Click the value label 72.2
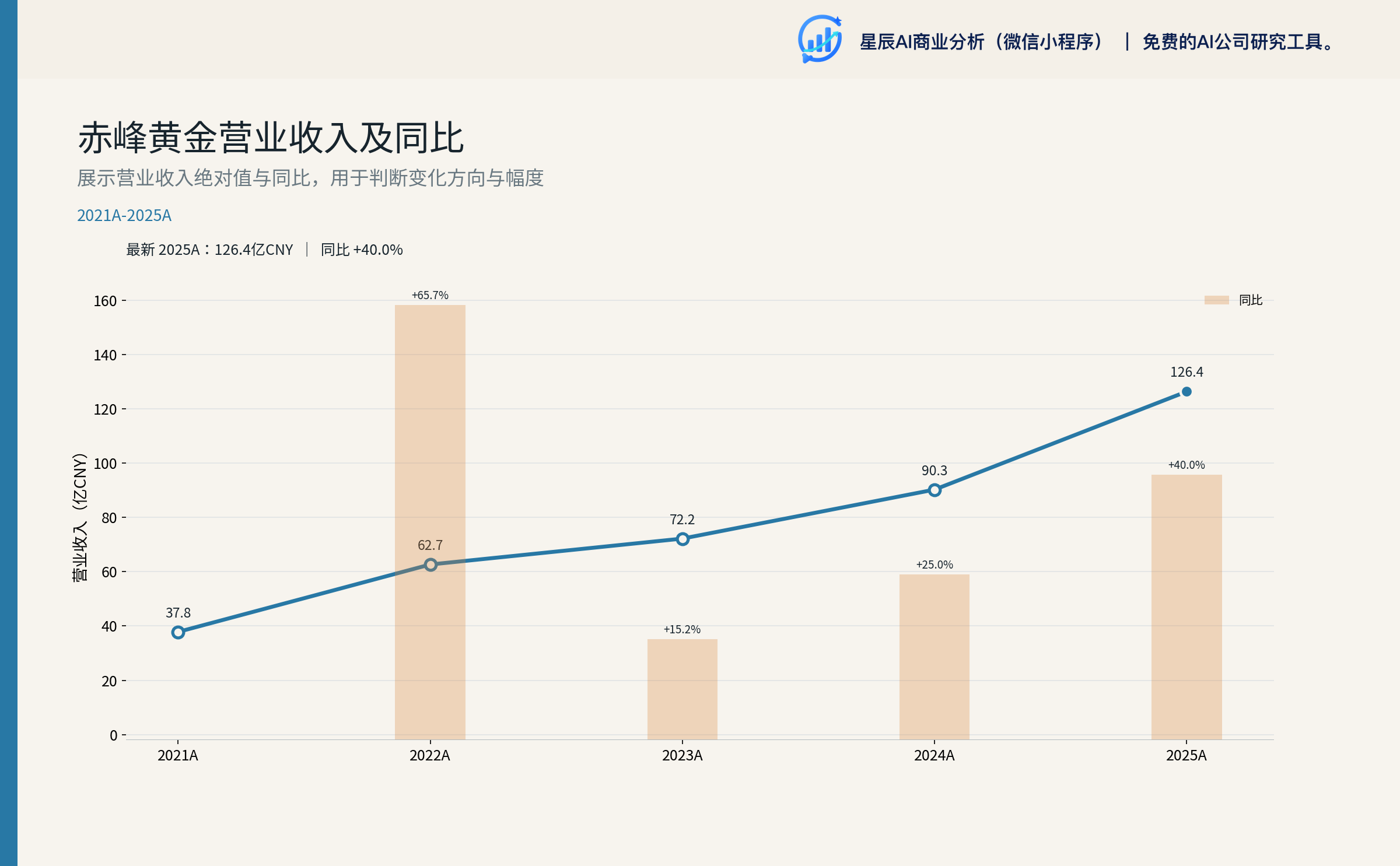This screenshot has height=866, width=1400. click(x=682, y=520)
